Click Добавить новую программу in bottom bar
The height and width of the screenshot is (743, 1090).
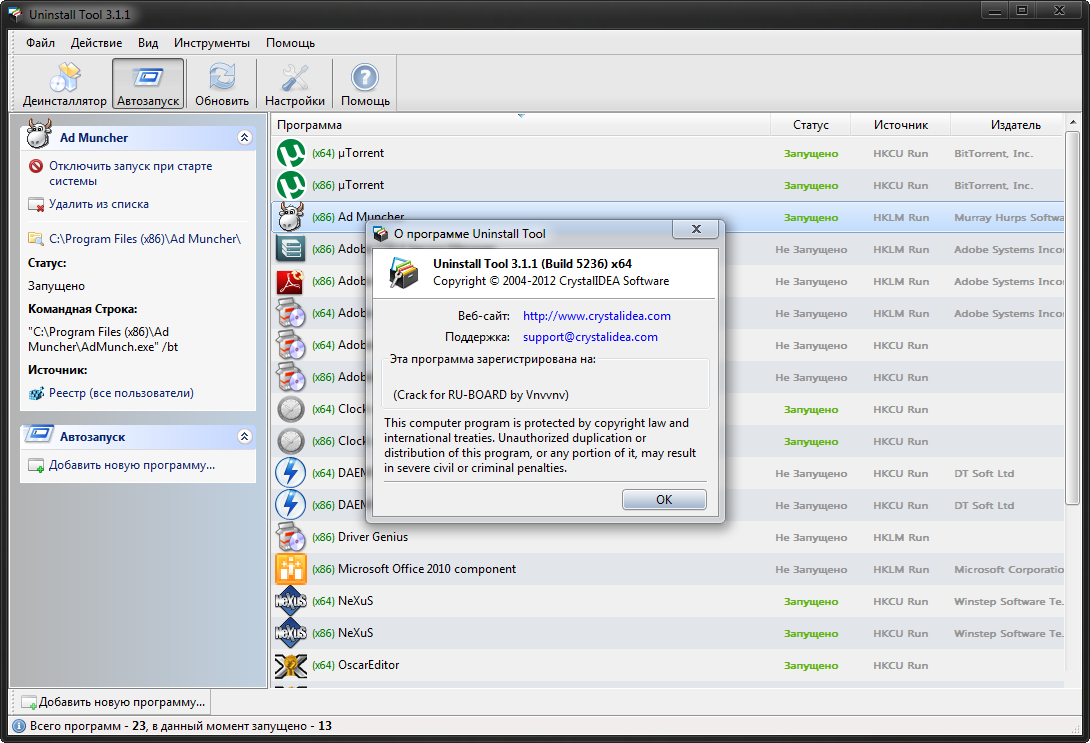pyautogui.click(x=112, y=702)
